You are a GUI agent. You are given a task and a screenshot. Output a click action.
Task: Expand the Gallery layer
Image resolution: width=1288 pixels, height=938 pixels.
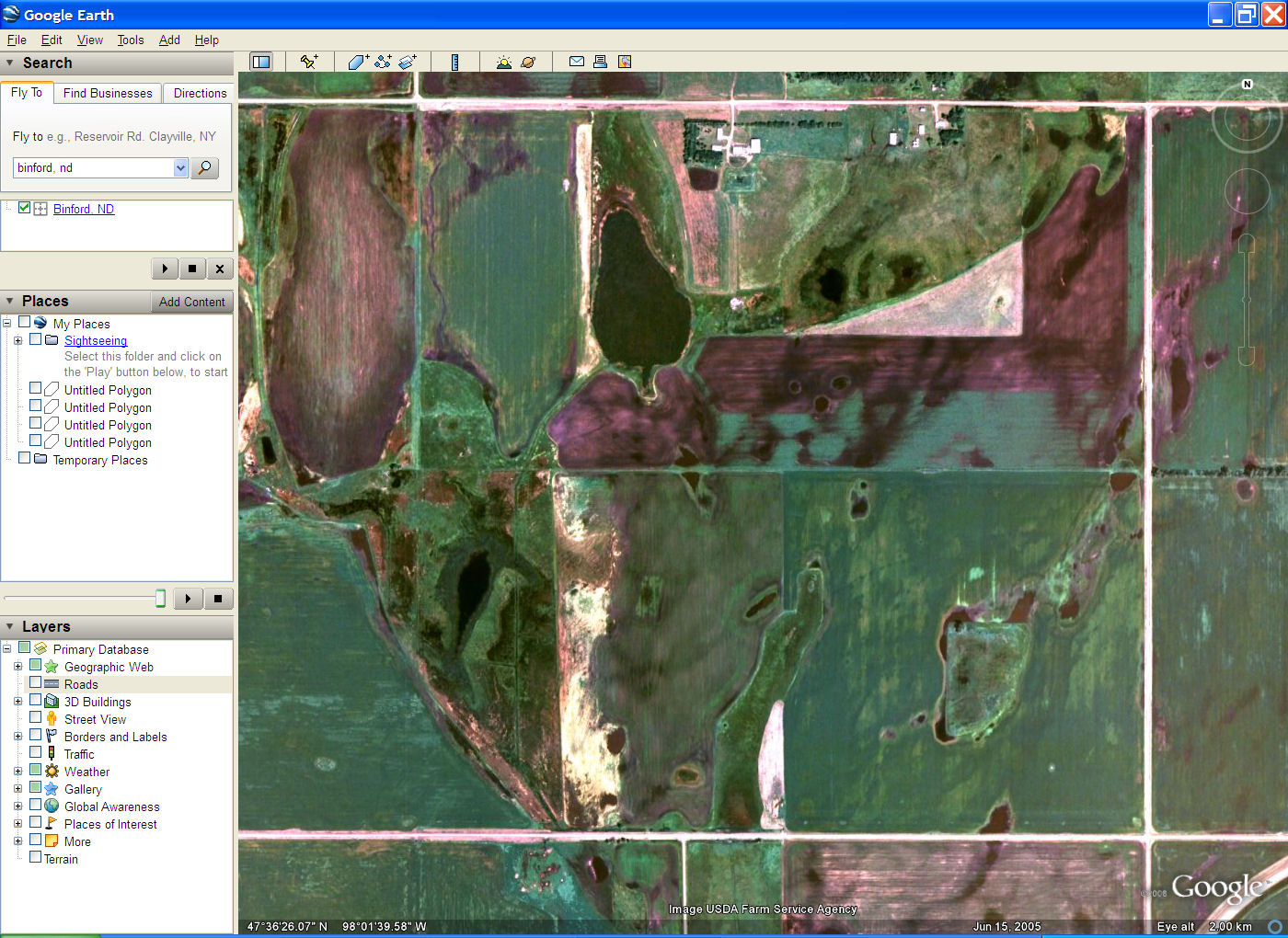(17, 789)
